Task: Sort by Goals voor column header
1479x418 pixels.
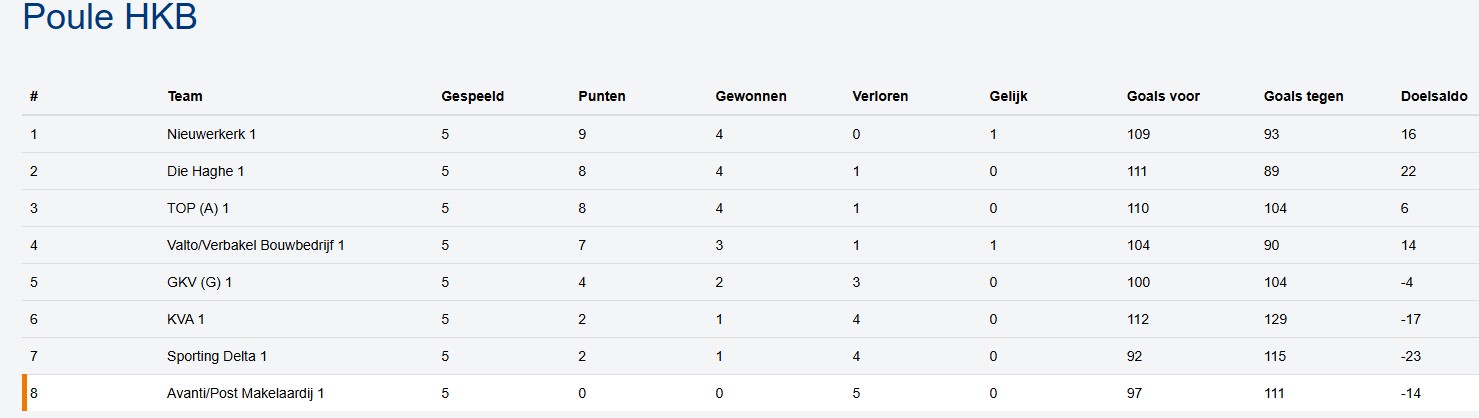Action: 1163,97
